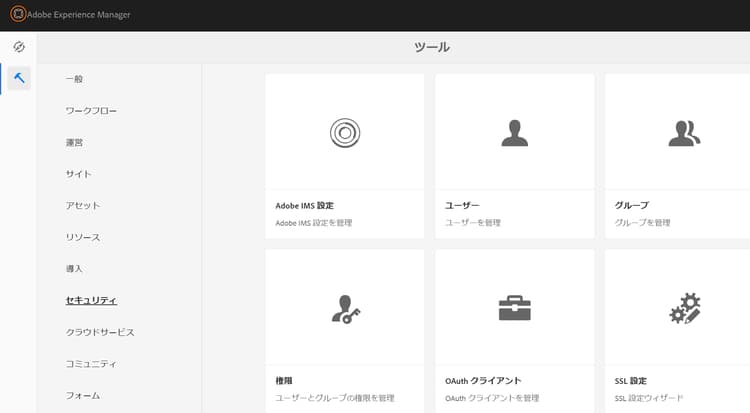
Task: Choose アセット in the side list
Action: [83, 205]
